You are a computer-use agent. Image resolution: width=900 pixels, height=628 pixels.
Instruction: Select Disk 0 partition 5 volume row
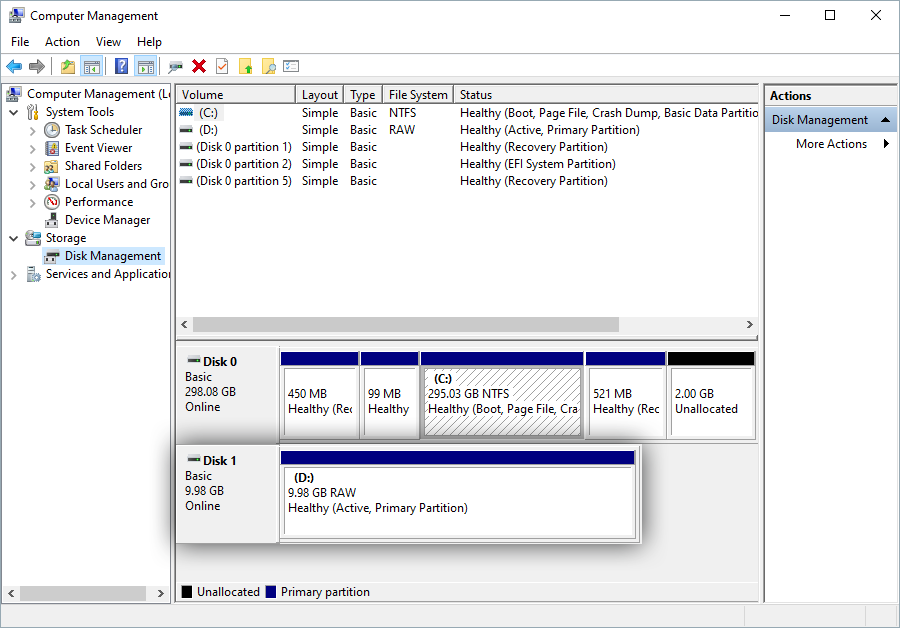tap(468, 181)
